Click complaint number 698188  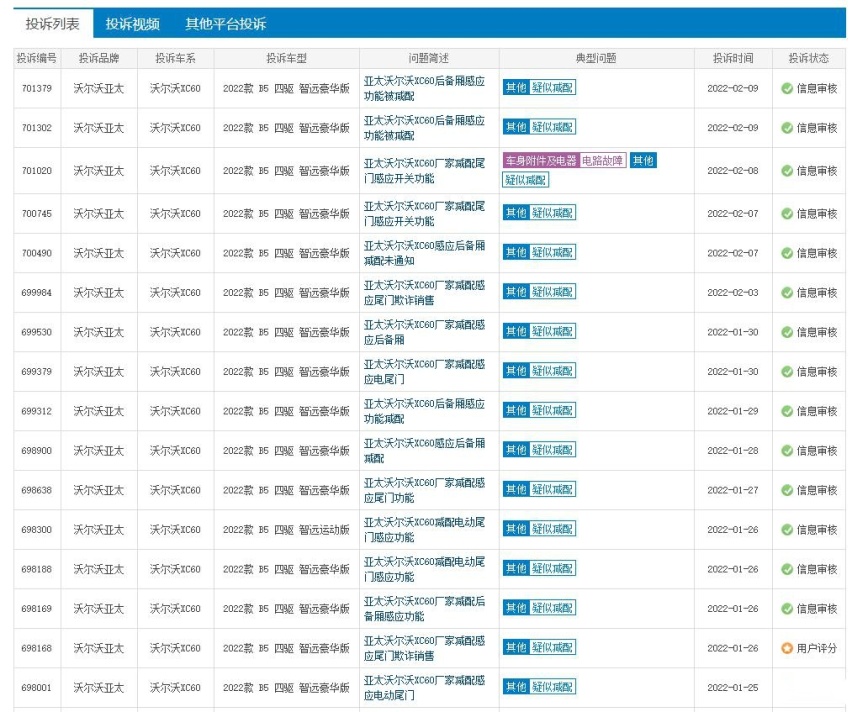click(x=37, y=570)
